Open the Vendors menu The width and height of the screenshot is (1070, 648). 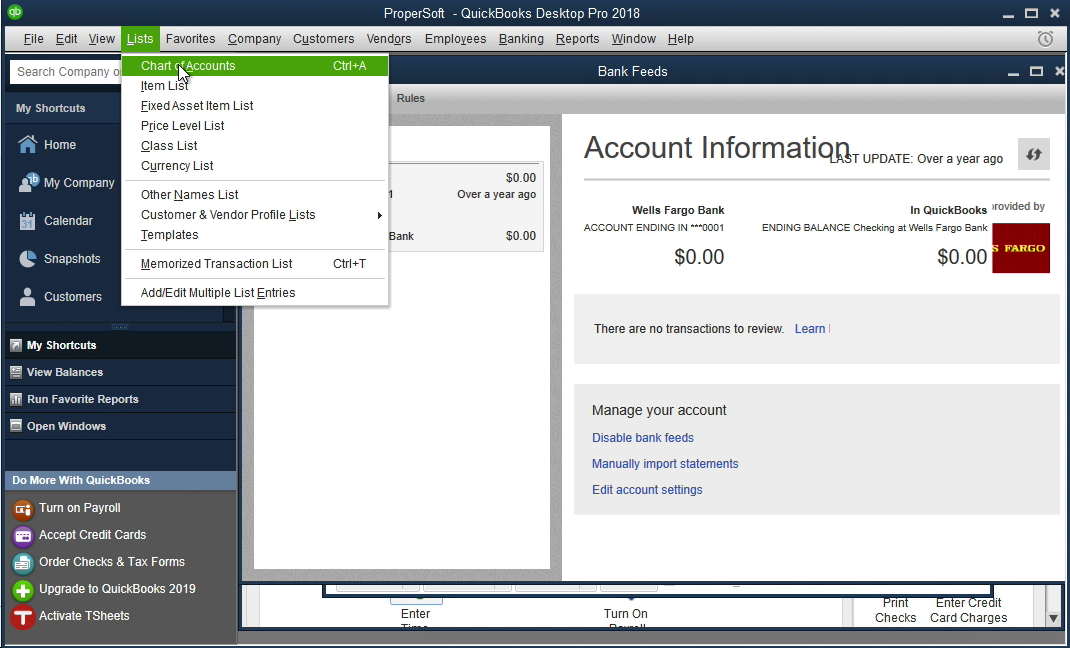coord(389,39)
